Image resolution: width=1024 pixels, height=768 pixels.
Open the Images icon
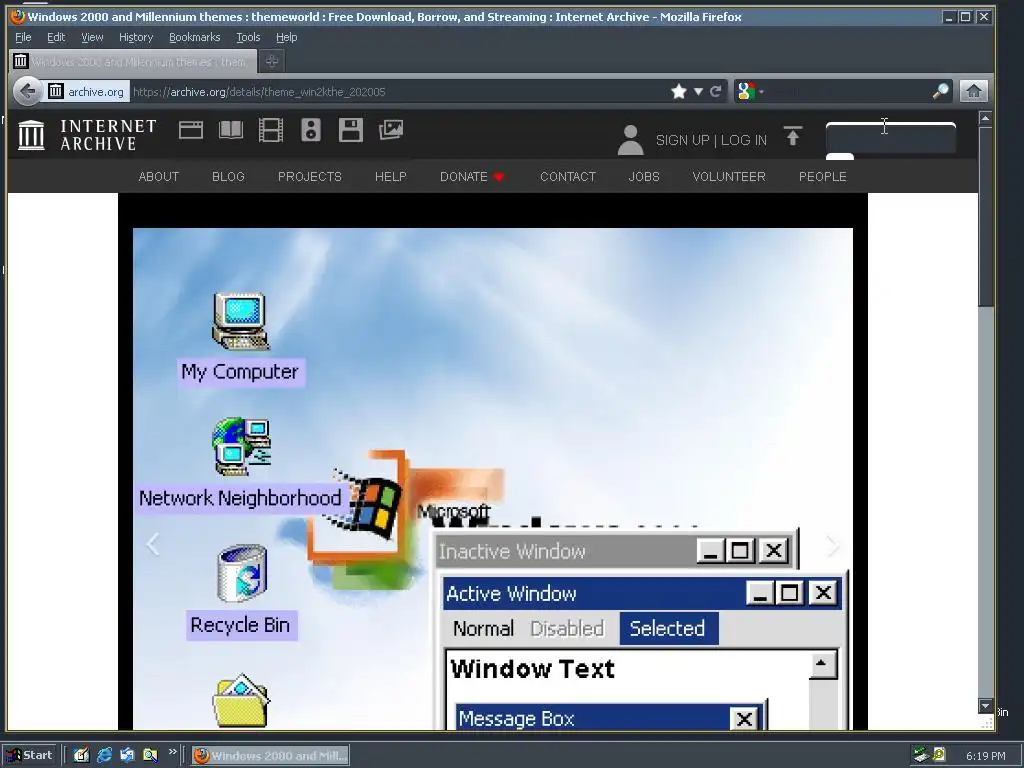pyautogui.click(x=391, y=130)
